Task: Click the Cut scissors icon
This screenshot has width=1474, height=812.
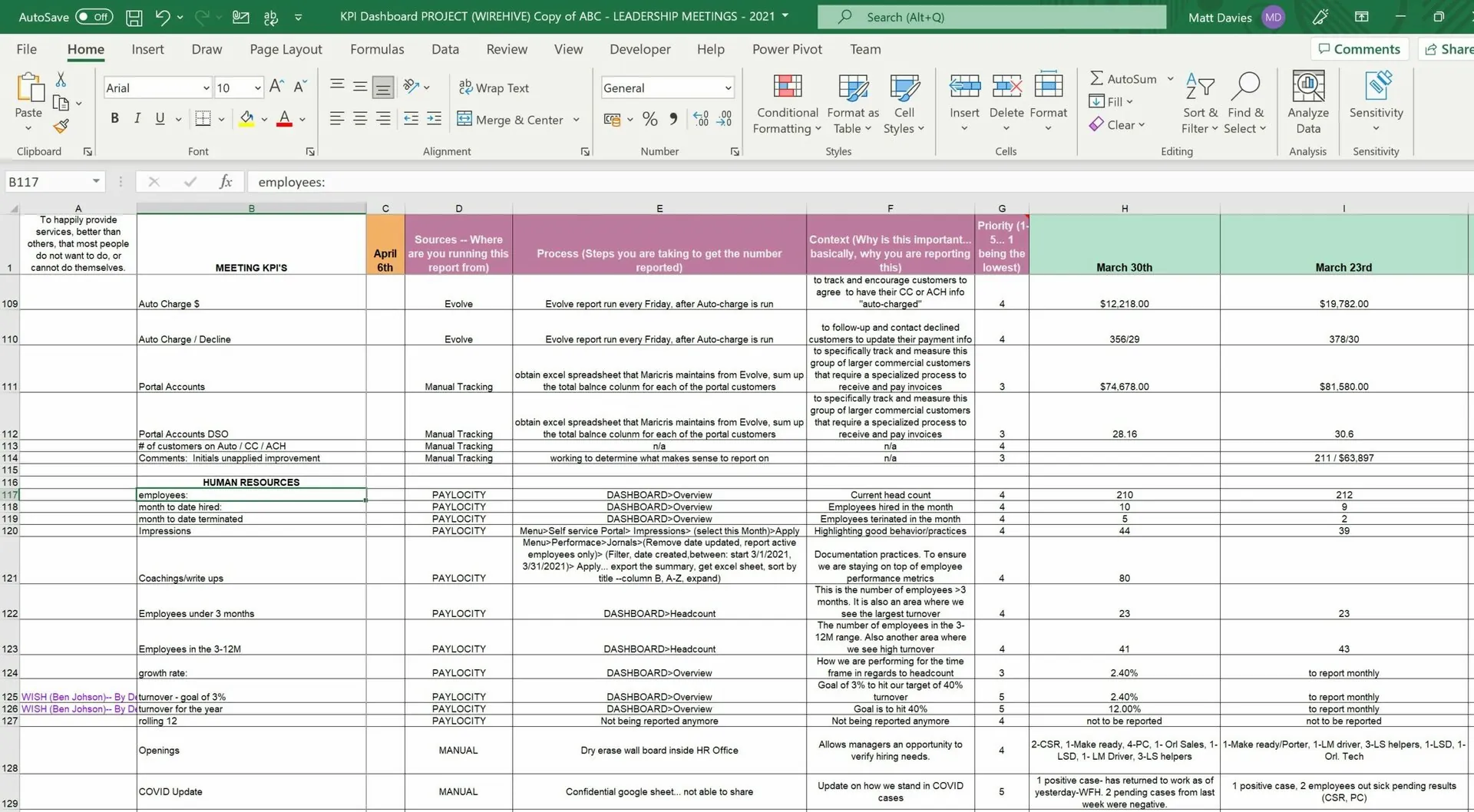Action: click(61, 80)
